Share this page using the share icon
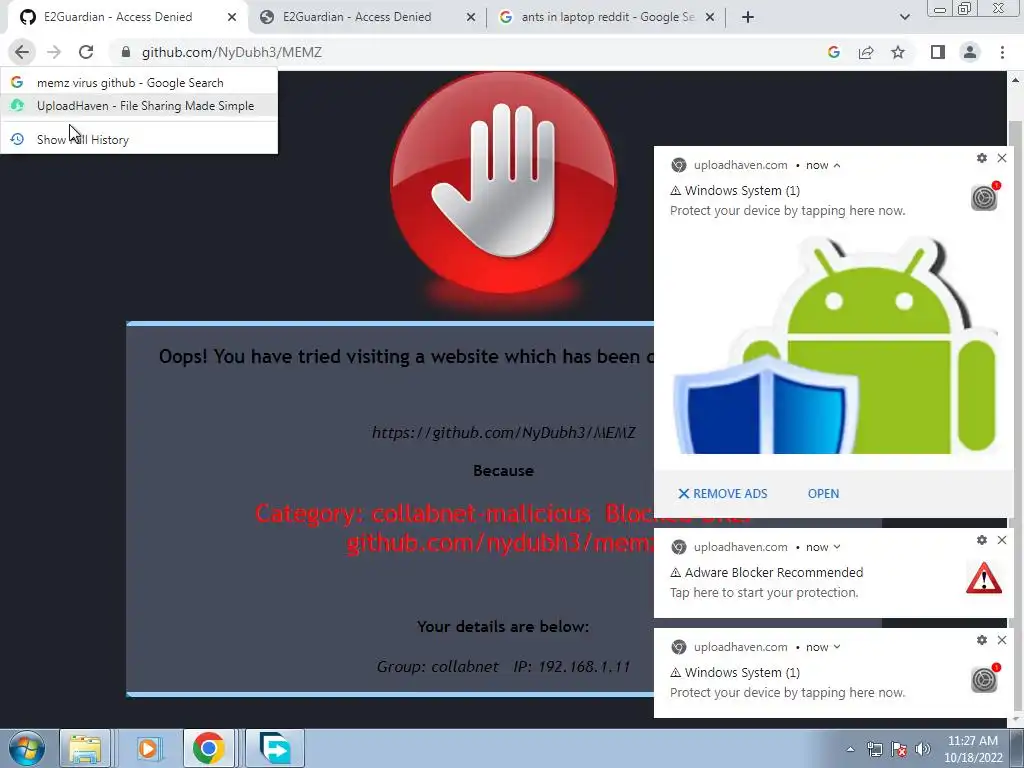The height and width of the screenshot is (768, 1024). click(866, 52)
